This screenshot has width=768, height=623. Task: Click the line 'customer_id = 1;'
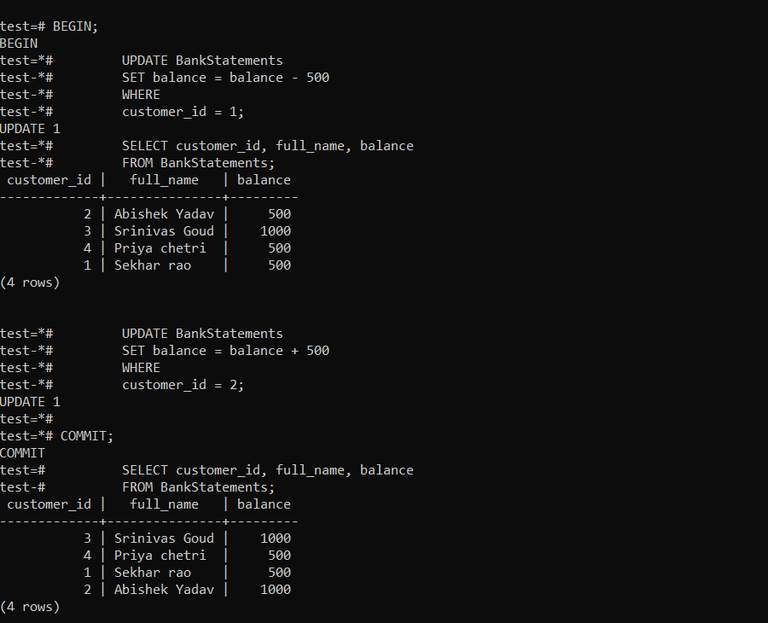[x=183, y=112]
